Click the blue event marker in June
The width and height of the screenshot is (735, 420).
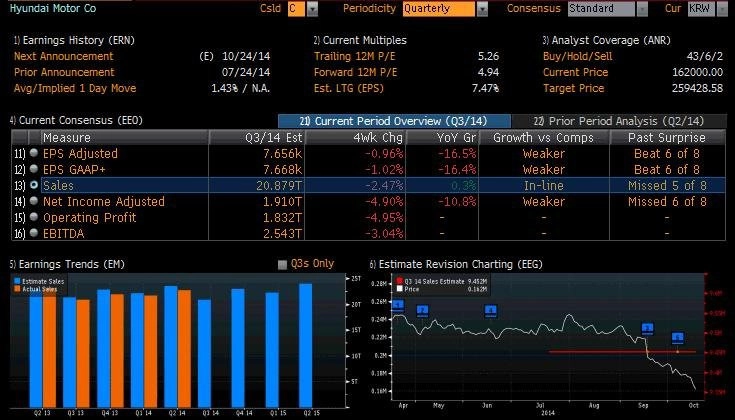pos(491,311)
